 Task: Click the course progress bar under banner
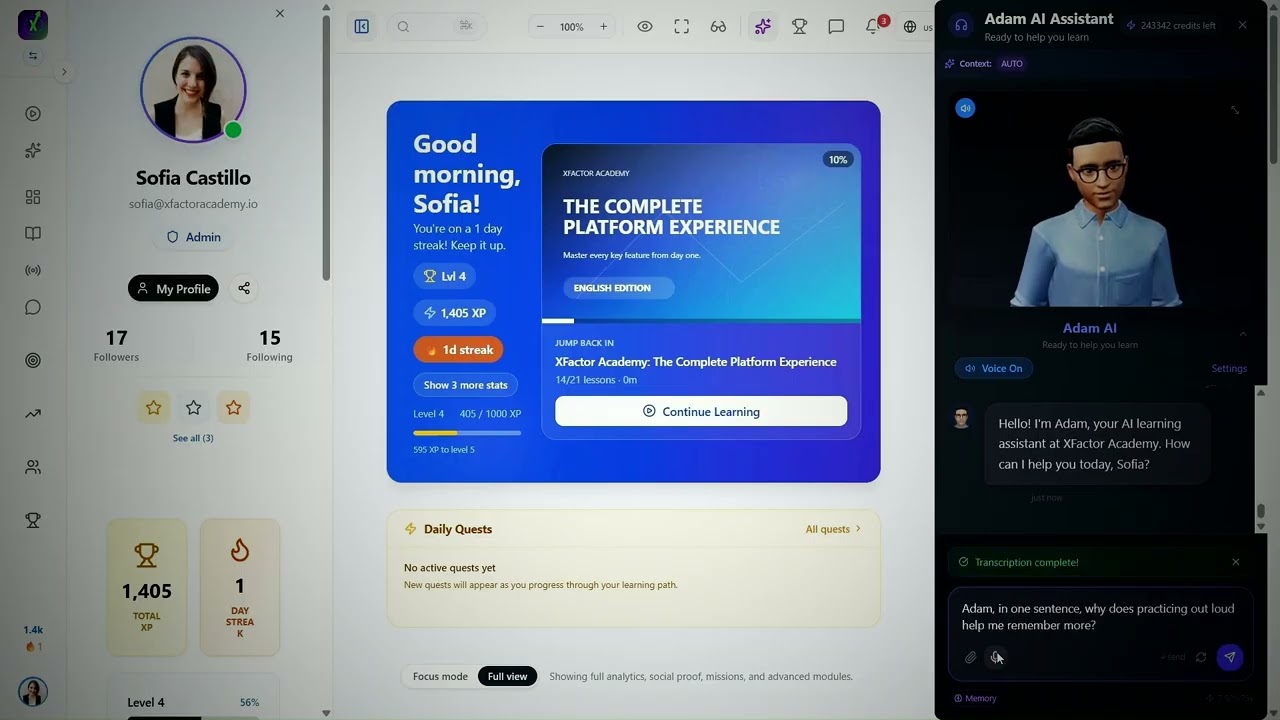pos(701,321)
